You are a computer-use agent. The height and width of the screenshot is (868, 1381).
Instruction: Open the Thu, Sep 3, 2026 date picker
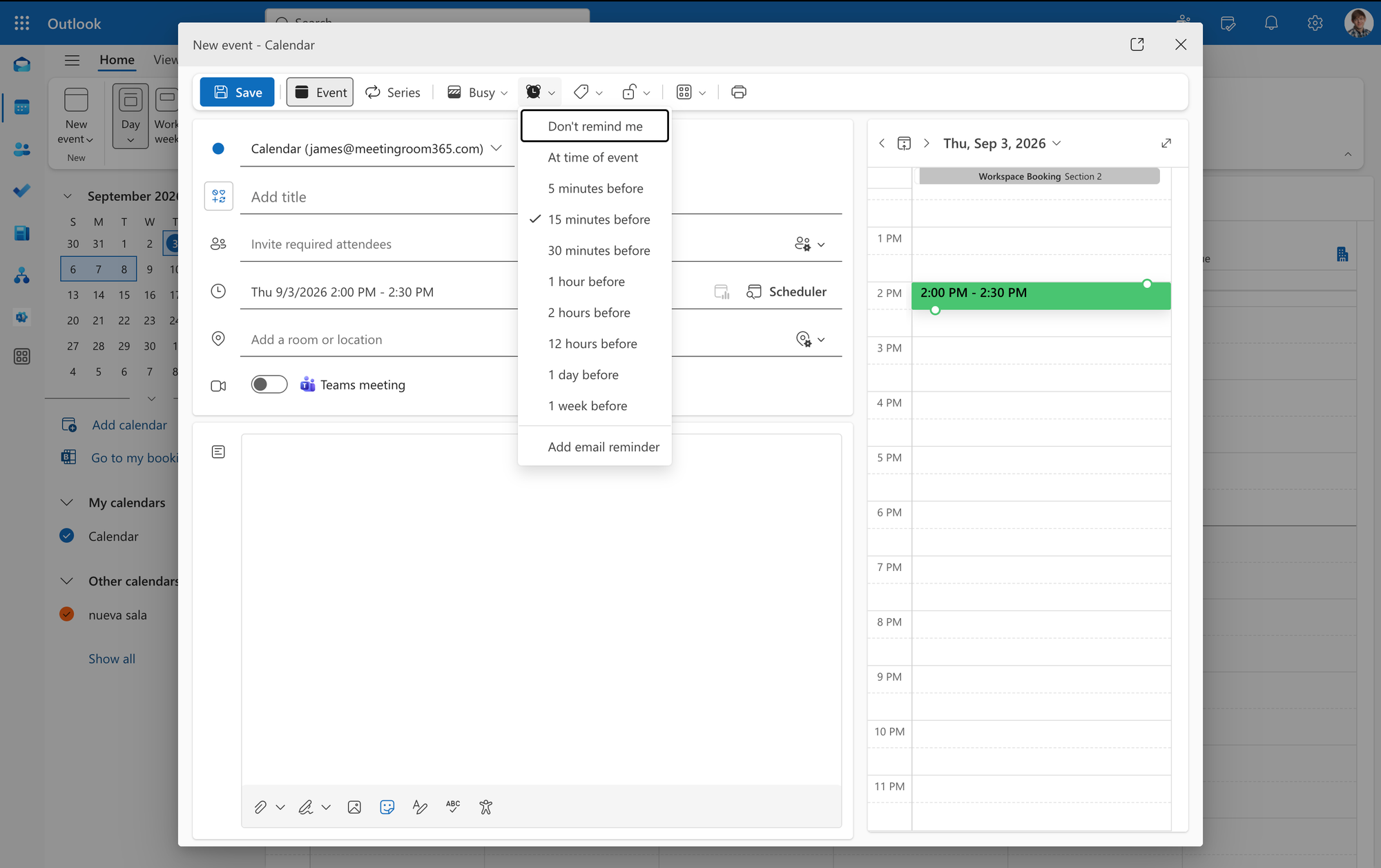(x=1002, y=143)
